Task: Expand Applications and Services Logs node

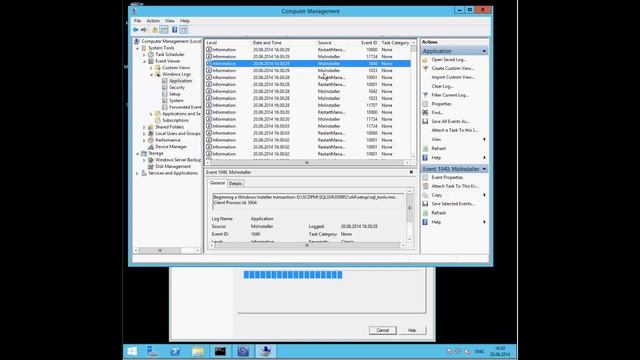Action: 151,114
